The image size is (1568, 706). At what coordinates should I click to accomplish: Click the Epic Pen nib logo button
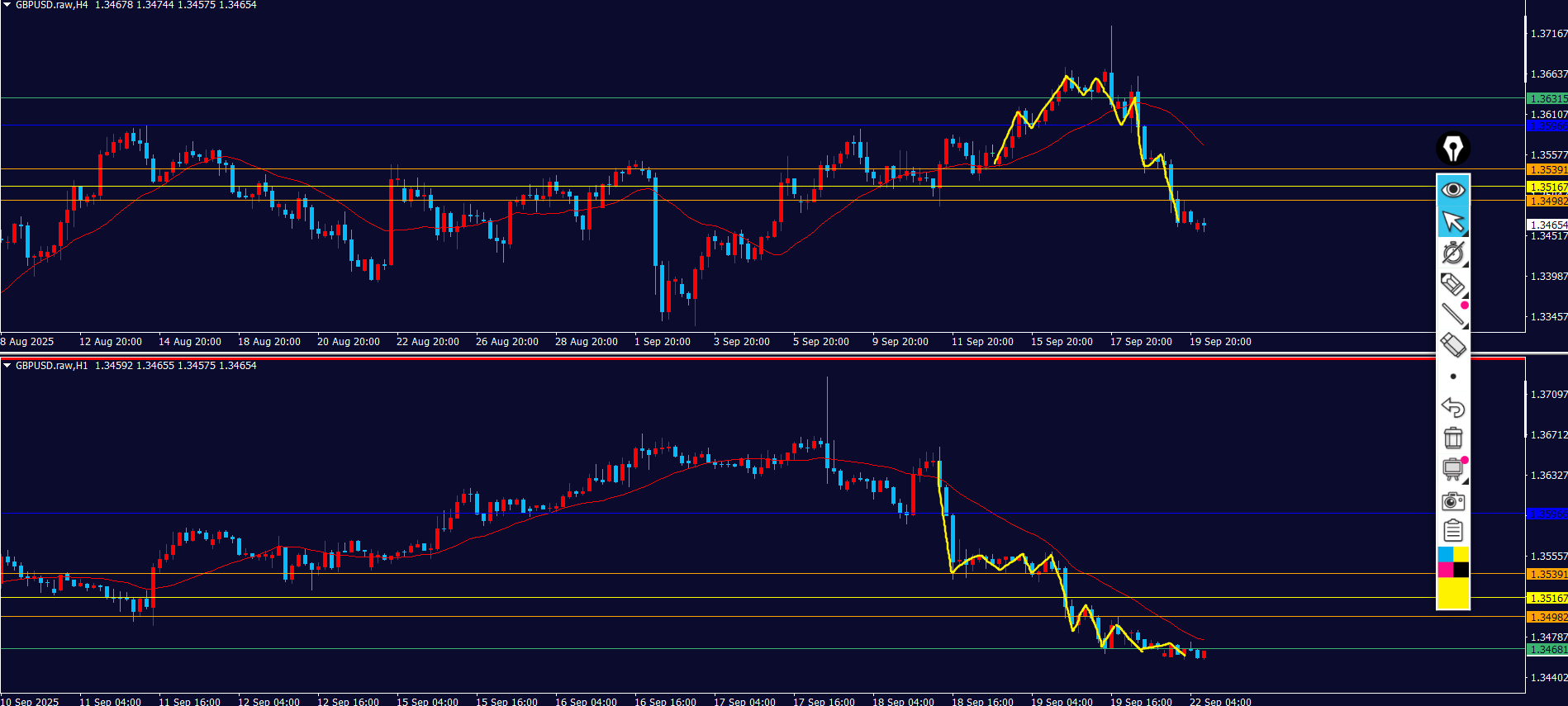[1452, 149]
